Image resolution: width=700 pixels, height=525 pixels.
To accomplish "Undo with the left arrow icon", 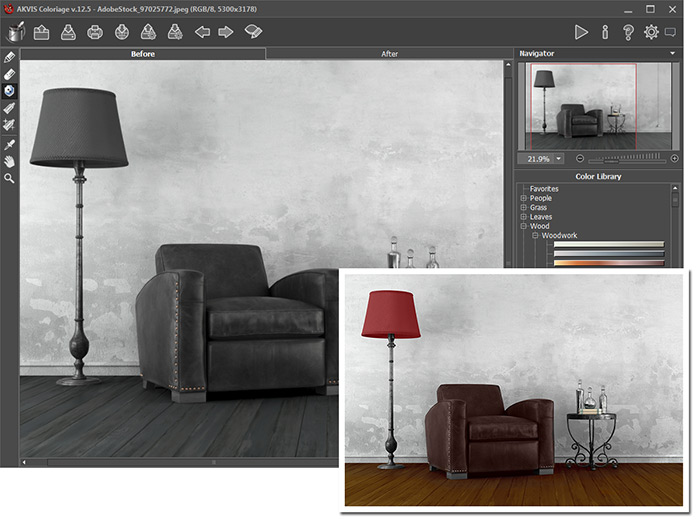I will pos(202,32).
